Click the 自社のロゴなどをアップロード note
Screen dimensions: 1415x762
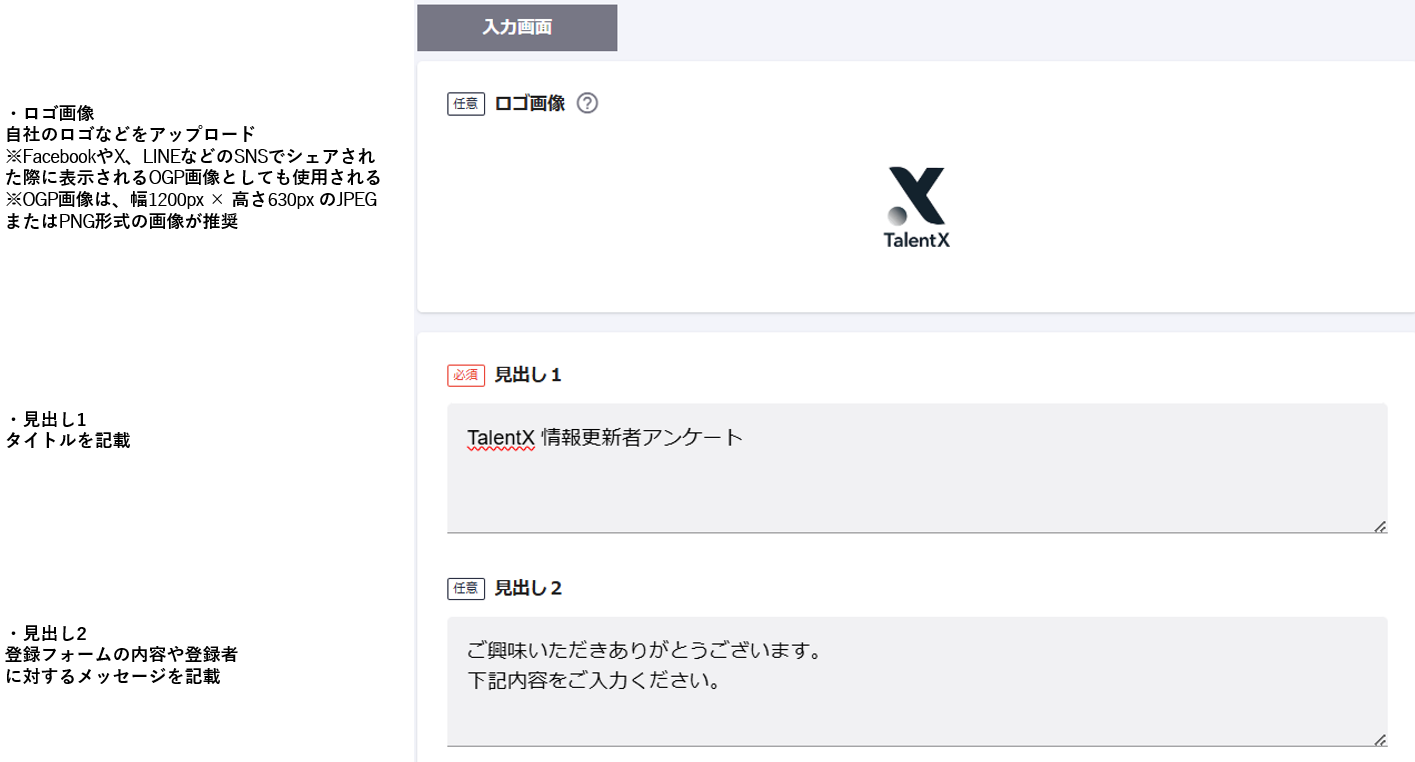tap(130, 134)
